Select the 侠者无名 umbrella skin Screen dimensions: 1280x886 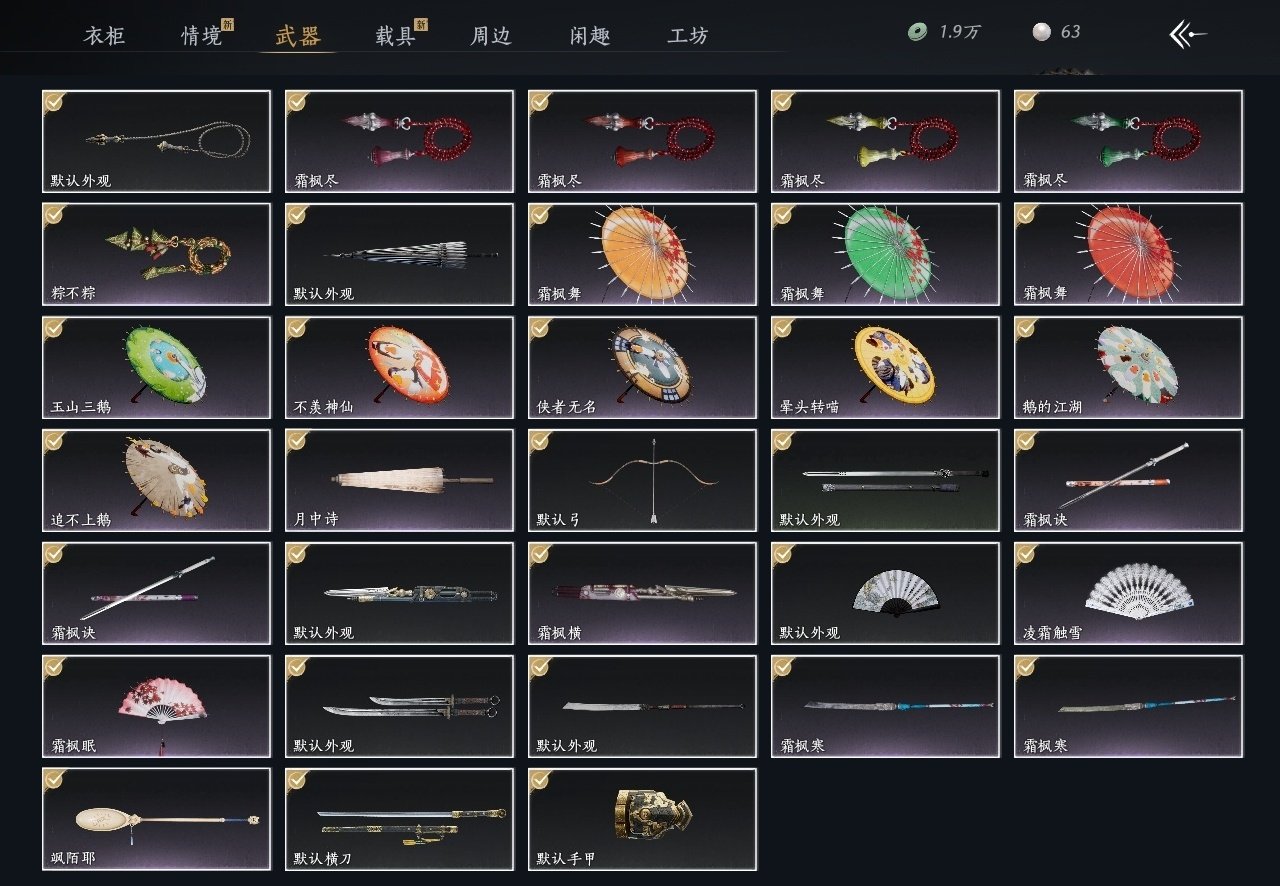[x=642, y=367]
